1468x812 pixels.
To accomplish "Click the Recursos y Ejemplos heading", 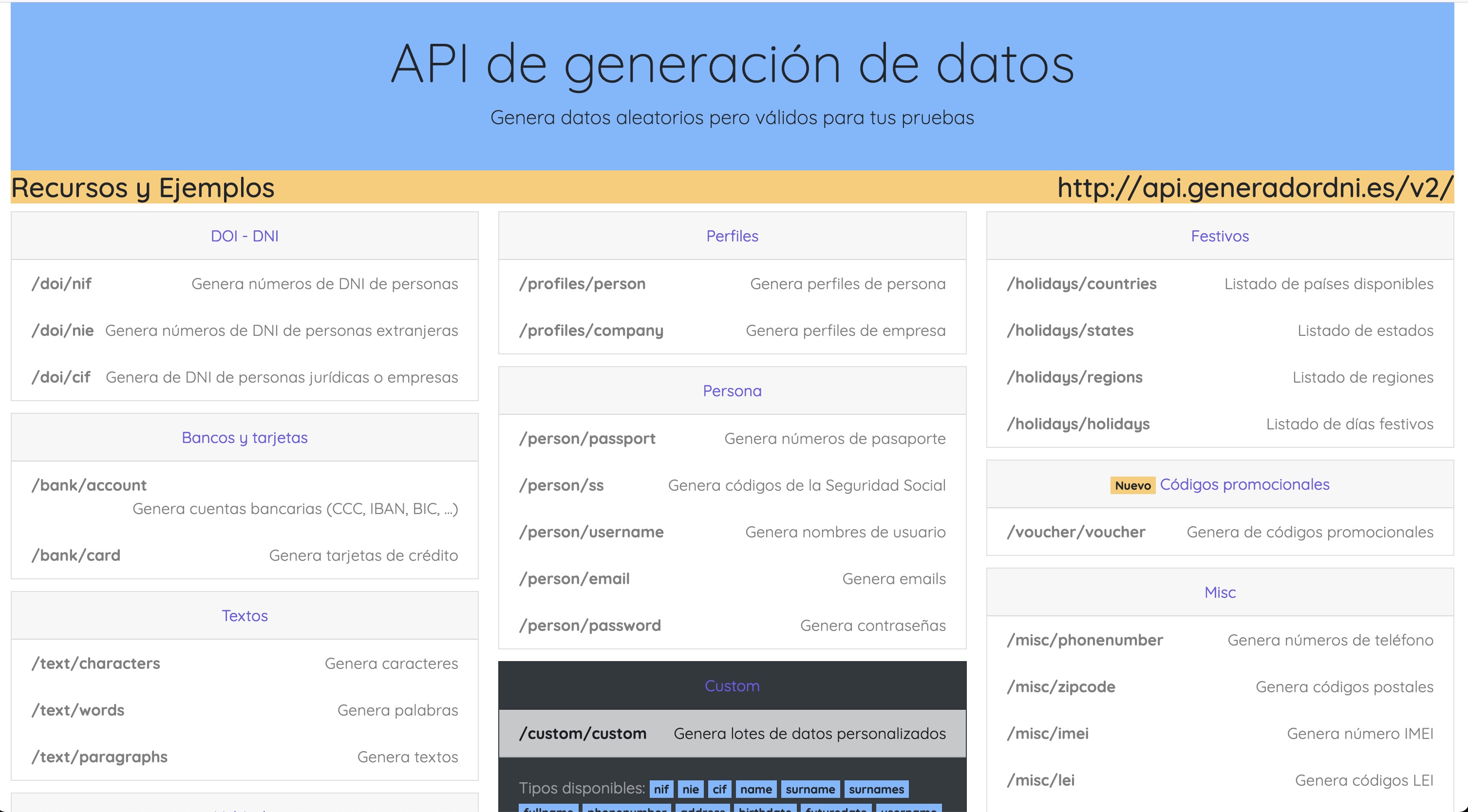I will (x=143, y=187).
